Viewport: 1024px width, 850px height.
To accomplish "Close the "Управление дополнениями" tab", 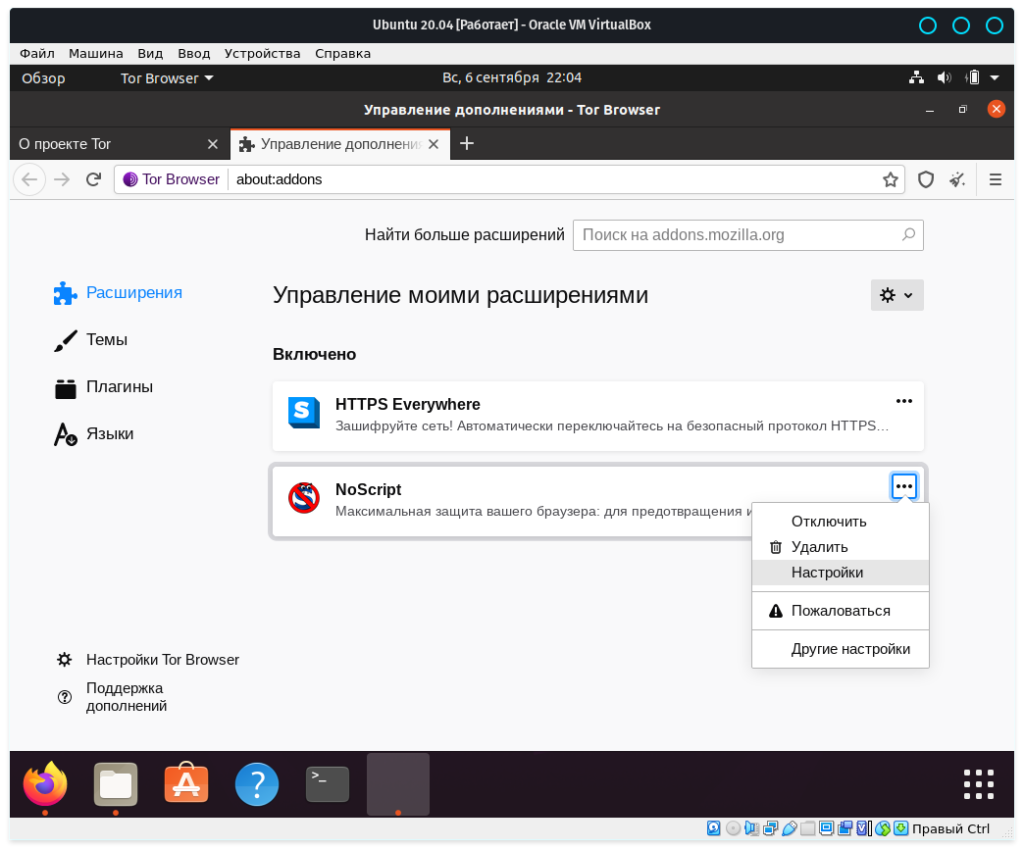I will click(433, 144).
